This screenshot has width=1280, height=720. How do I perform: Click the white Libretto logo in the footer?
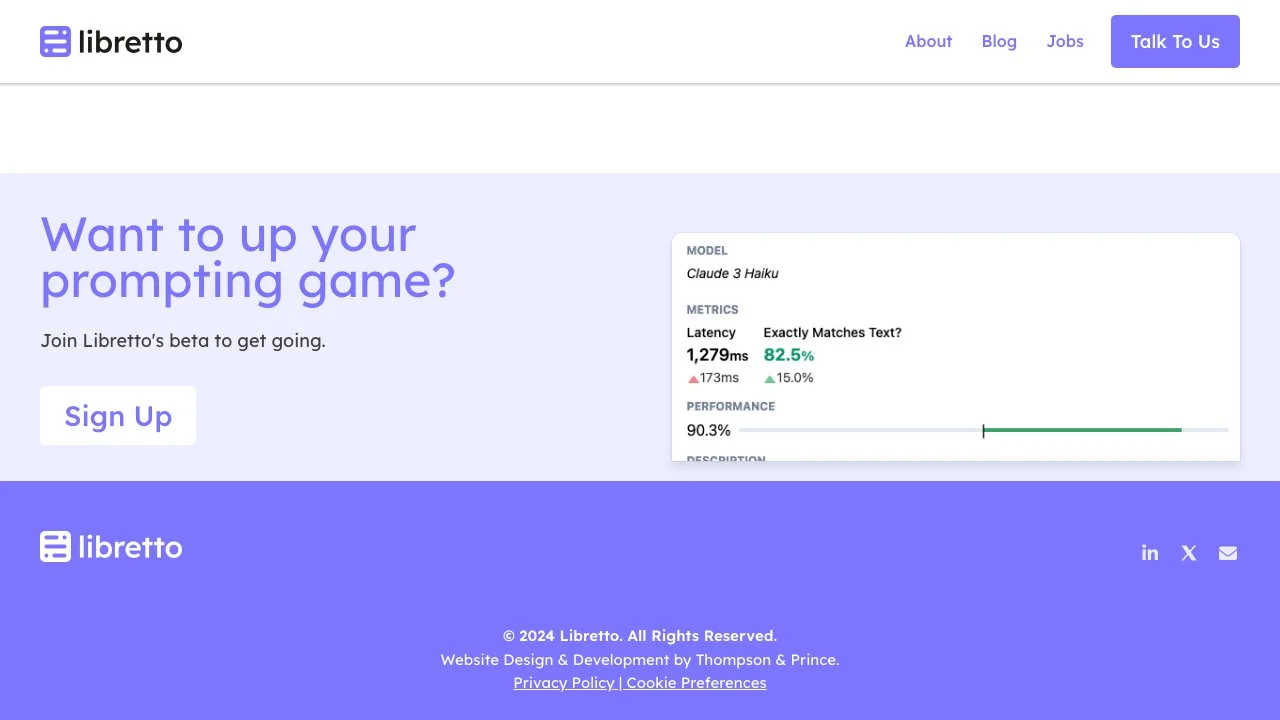pyautogui.click(x=111, y=547)
